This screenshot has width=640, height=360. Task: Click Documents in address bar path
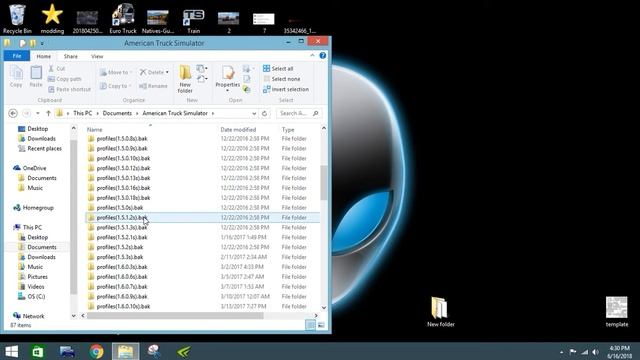tap(117, 113)
